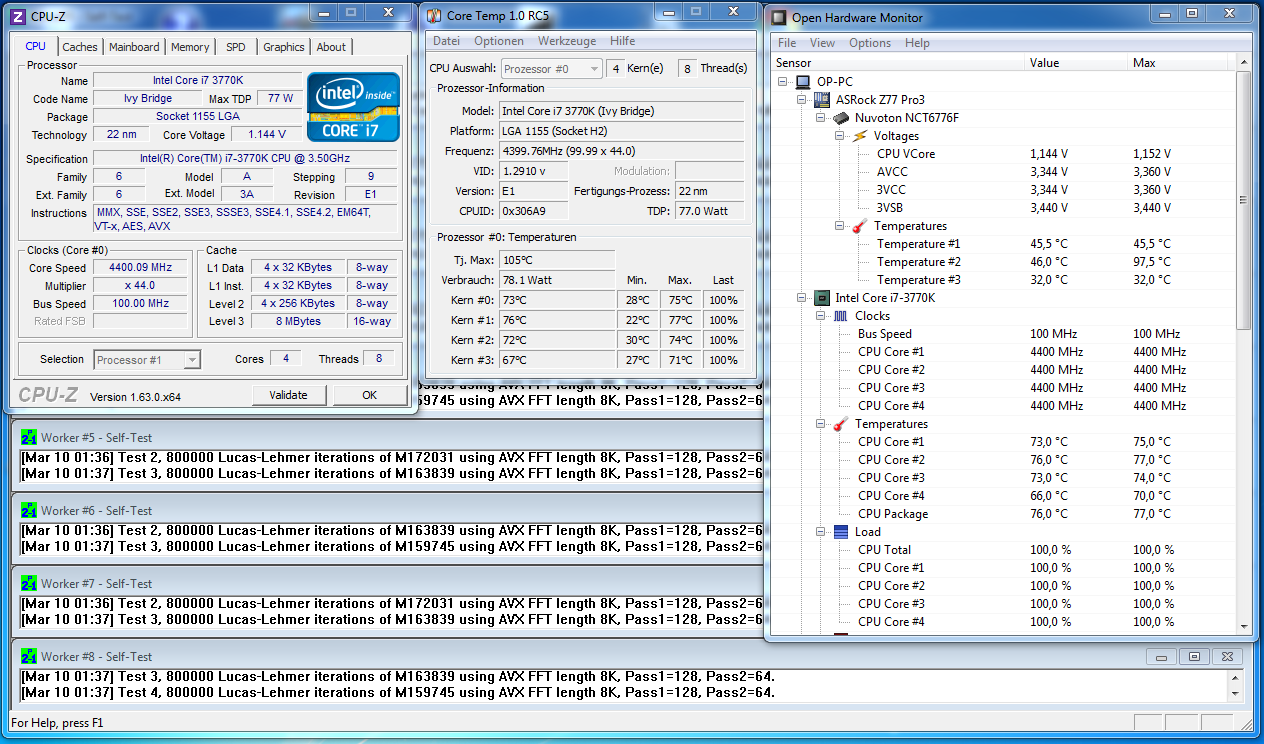Open the Hilfe menu in Core Temp
This screenshot has width=1264, height=744.
[622, 41]
